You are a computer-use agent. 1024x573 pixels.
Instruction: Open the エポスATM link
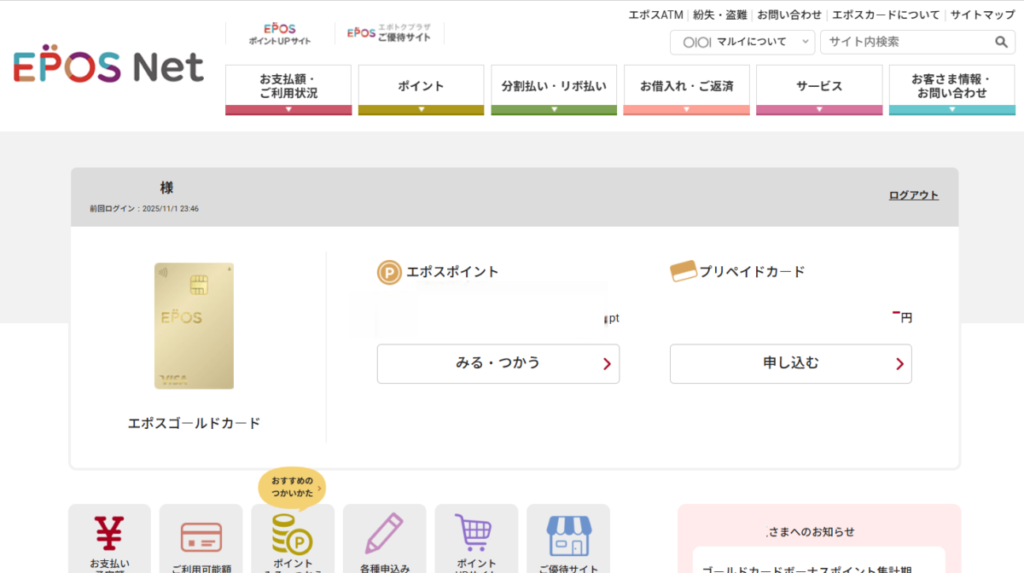(x=656, y=14)
